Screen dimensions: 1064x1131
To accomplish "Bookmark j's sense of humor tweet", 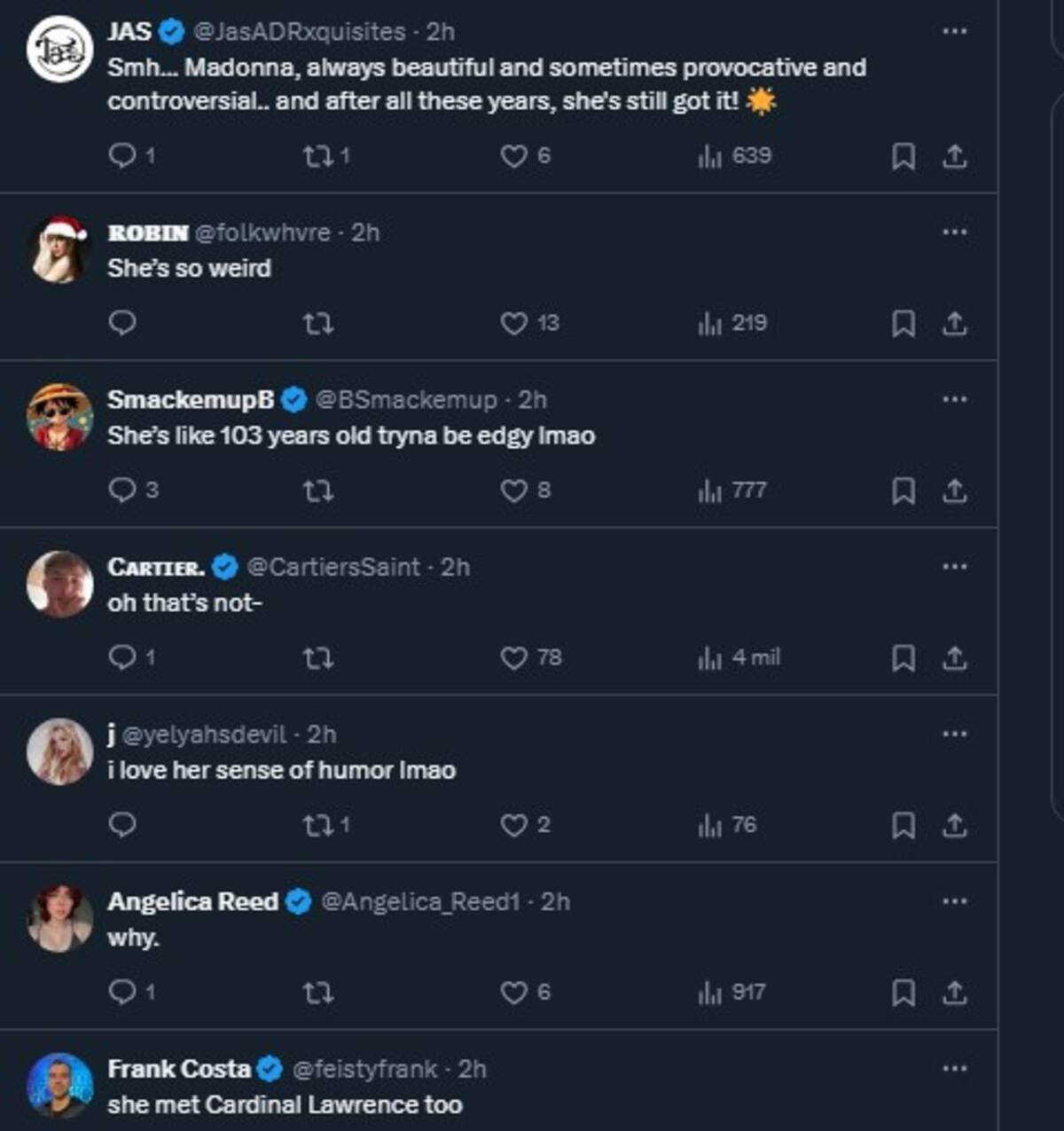I will [x=903, y=826].
